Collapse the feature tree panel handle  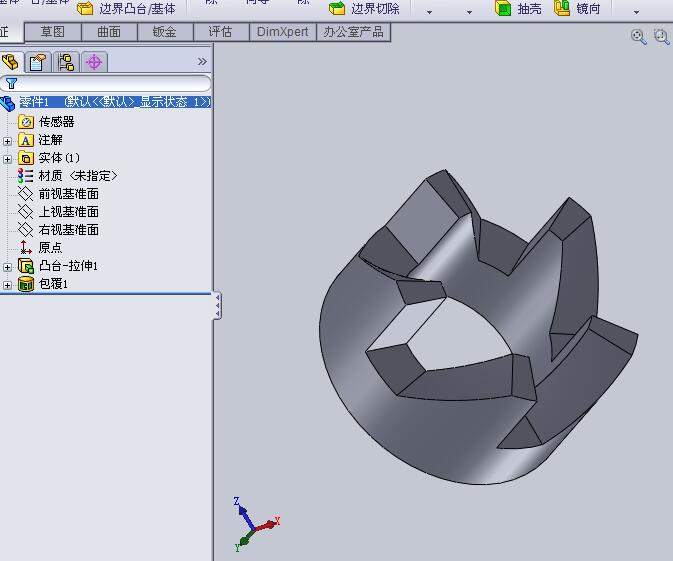click(218, 306)
